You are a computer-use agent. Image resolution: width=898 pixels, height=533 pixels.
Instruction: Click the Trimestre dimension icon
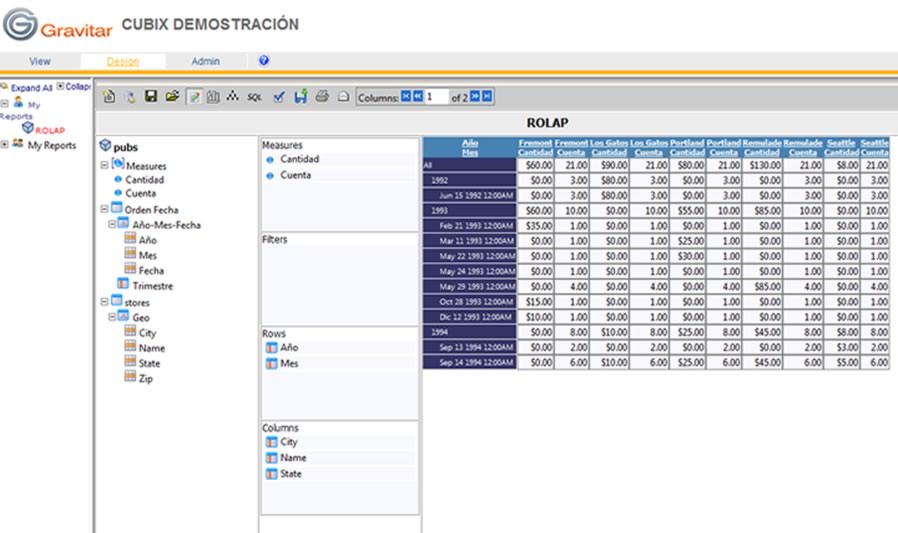[x=123, y=283]
